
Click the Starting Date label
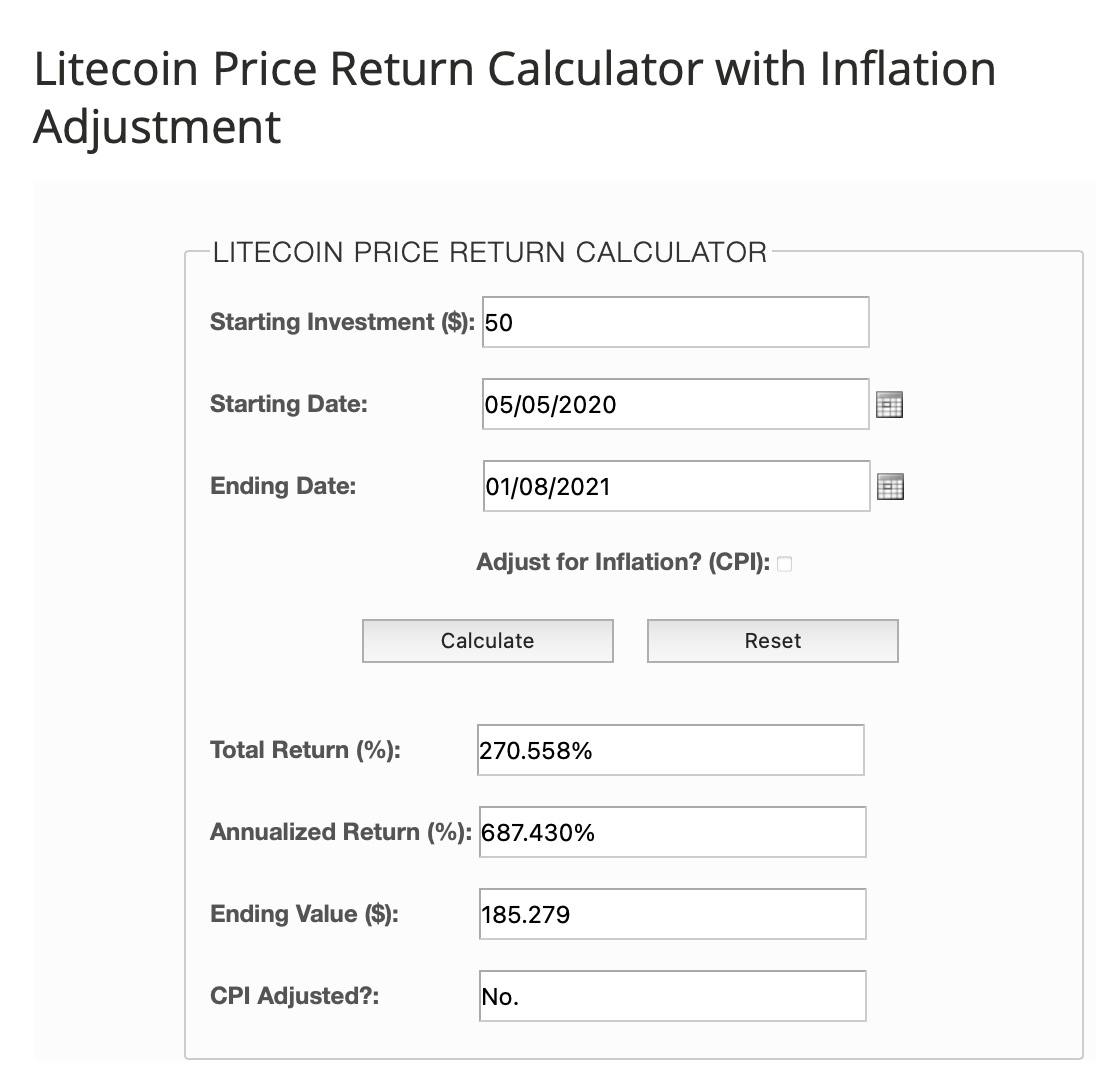(288, 404)
